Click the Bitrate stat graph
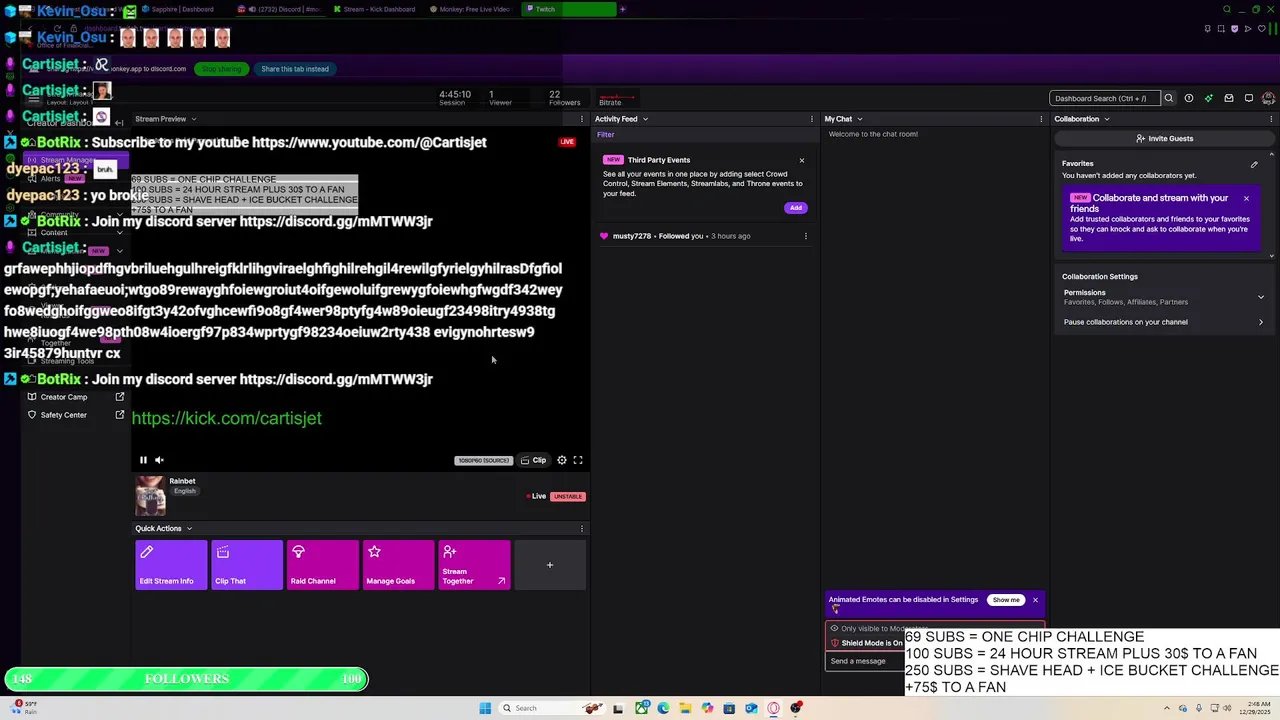The image size is (1280, 720). click(616, 98)
